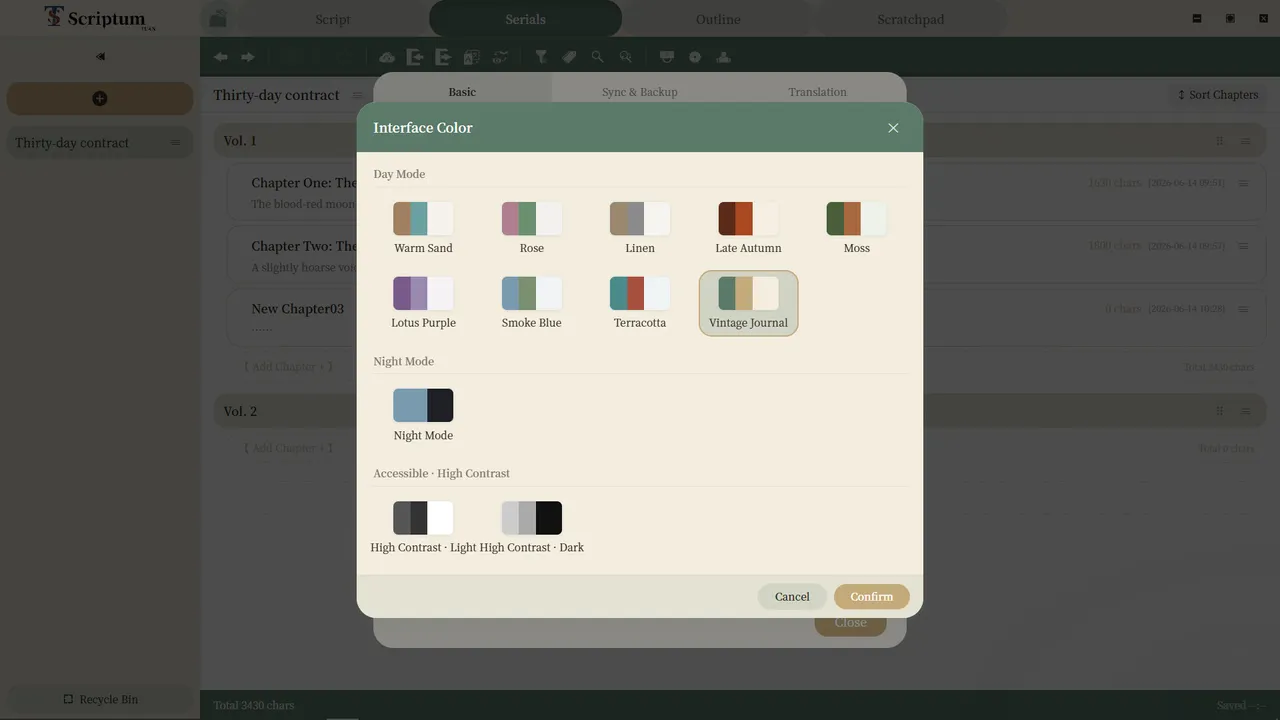Click Total 3430 chars in status bar
This screenshot has height=720, width=1280.
click(x=254, y=705)
